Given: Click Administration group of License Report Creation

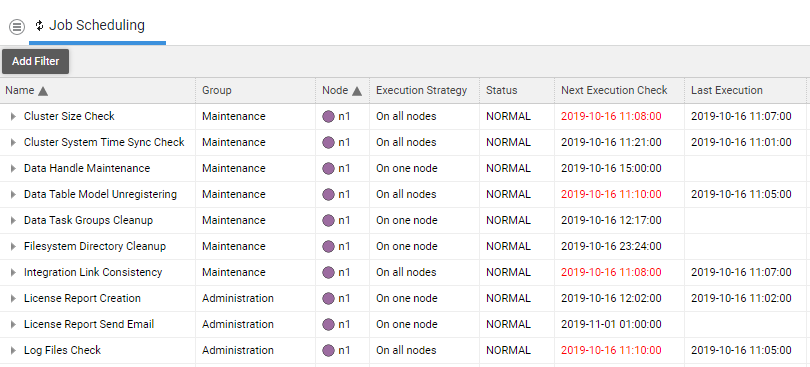Looking at the screenshot, I should click(238, 298).
